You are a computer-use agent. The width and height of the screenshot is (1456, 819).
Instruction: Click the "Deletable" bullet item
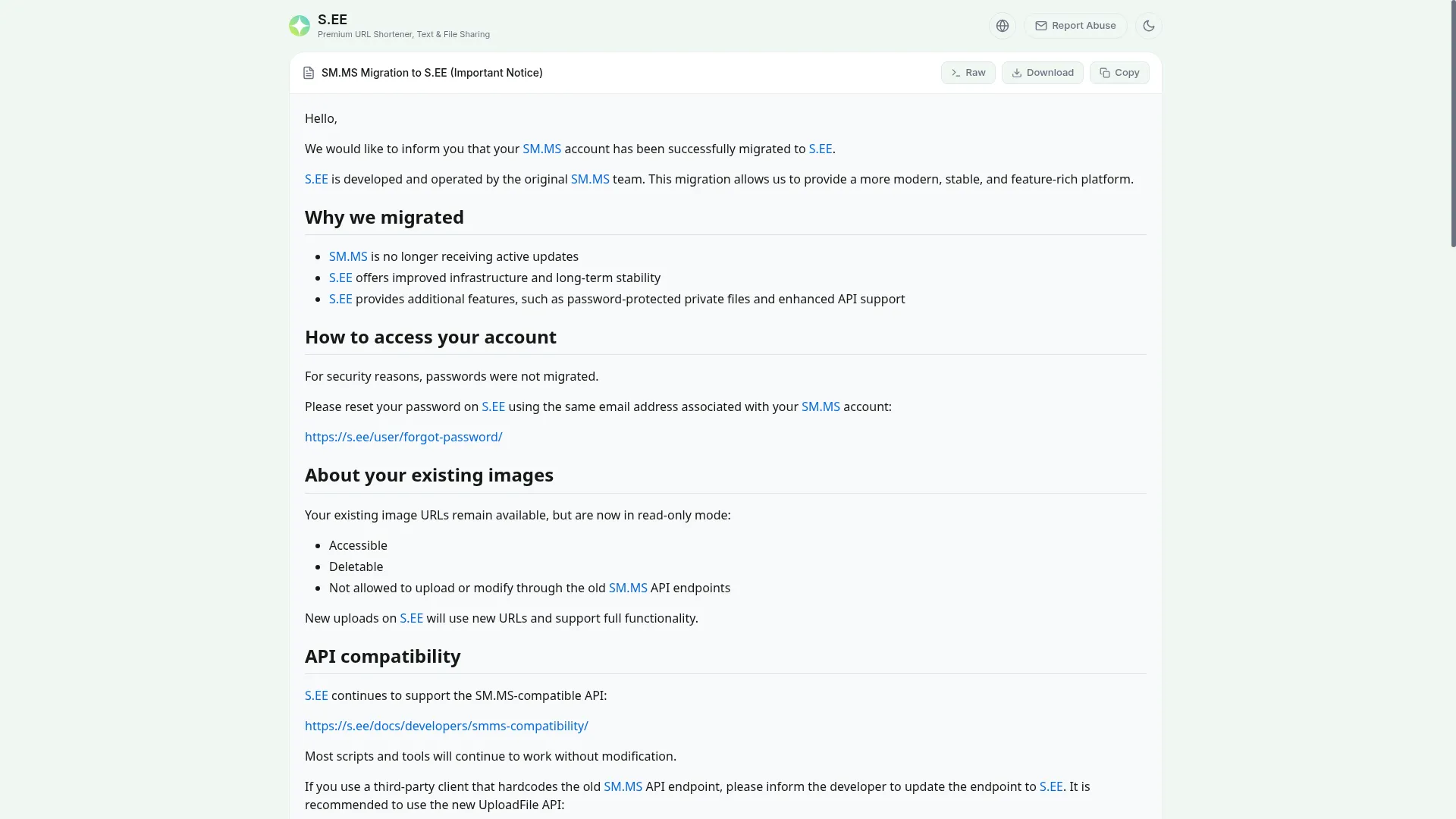[x=356, y=567]
